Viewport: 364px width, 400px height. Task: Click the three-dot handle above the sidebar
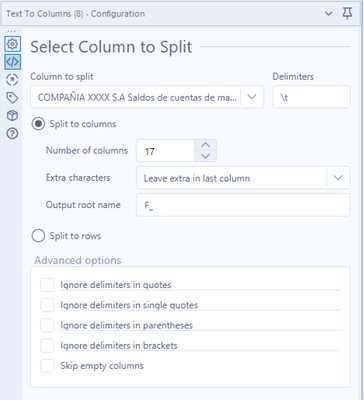click(11, 32)
